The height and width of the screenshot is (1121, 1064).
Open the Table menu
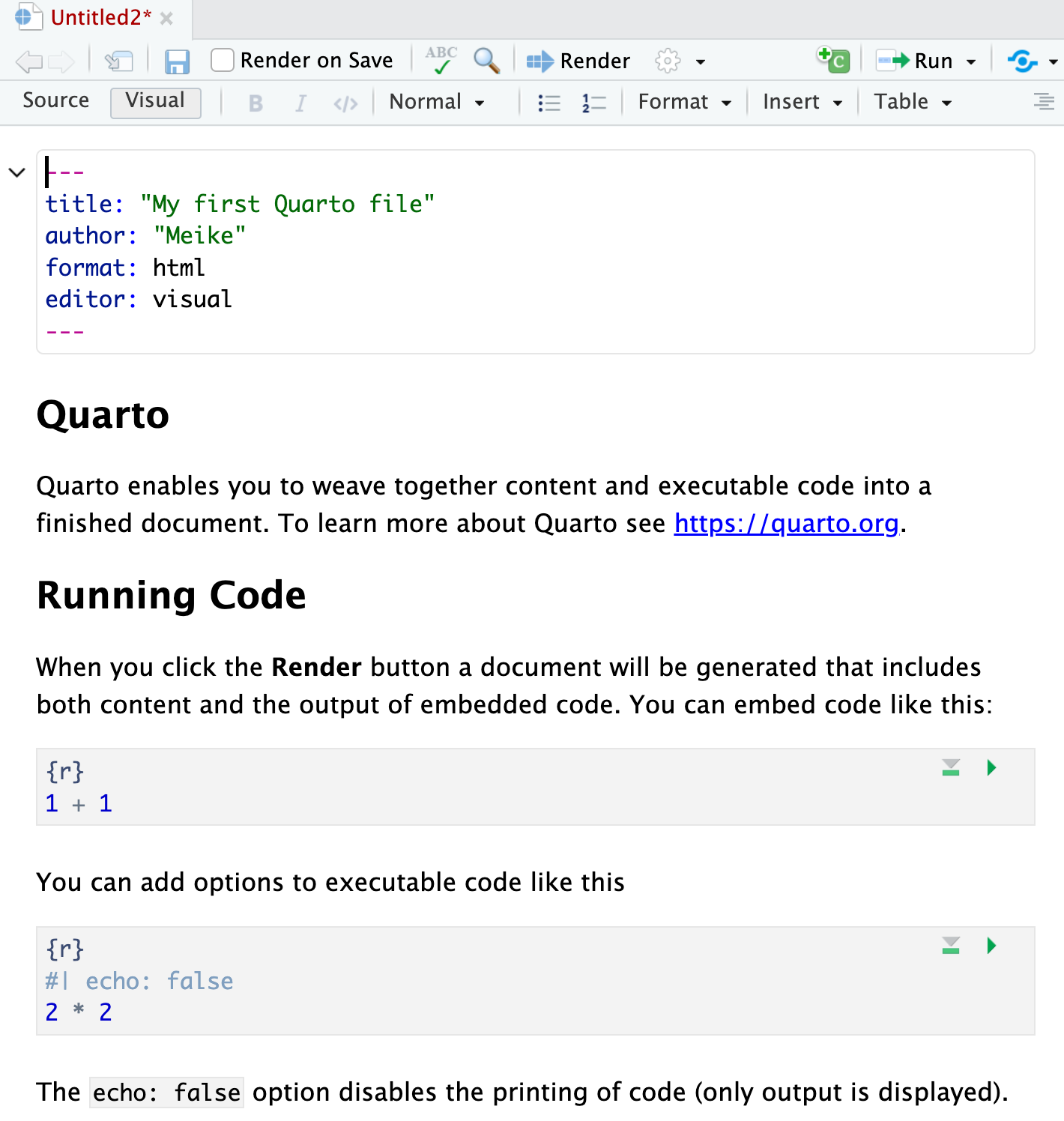pos(912,102)
